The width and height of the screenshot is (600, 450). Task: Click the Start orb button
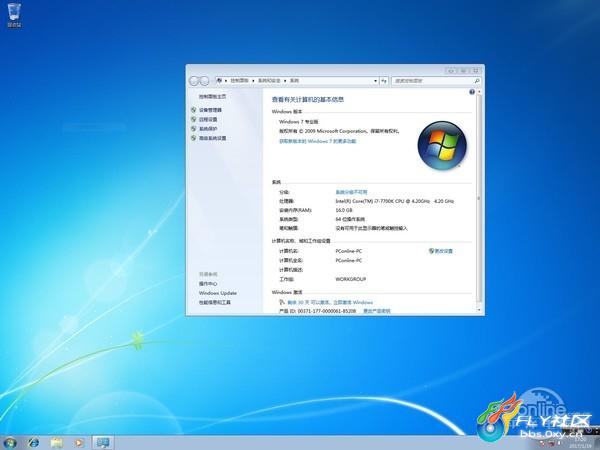tap(10, 443)
